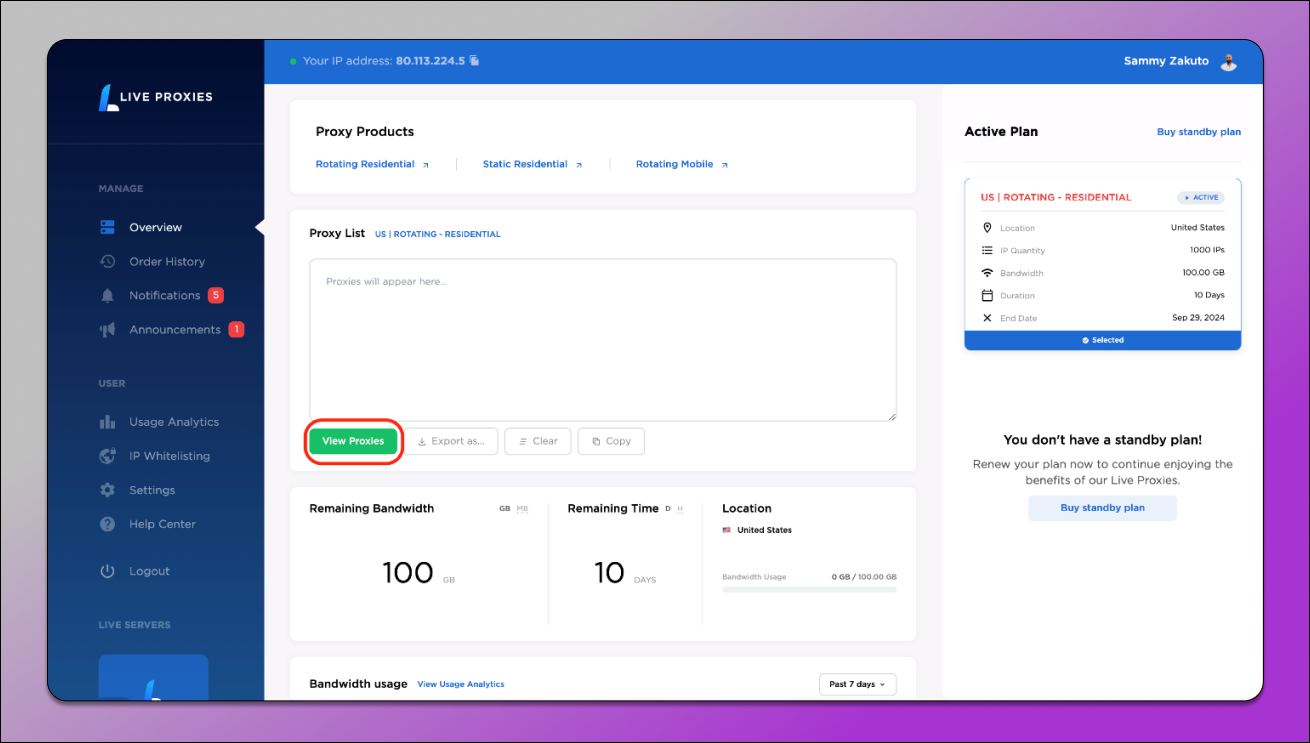The width and height of the screenshot is (1310, 743).
Task: Click the Notifications bell icon
Action: point(108,295)
